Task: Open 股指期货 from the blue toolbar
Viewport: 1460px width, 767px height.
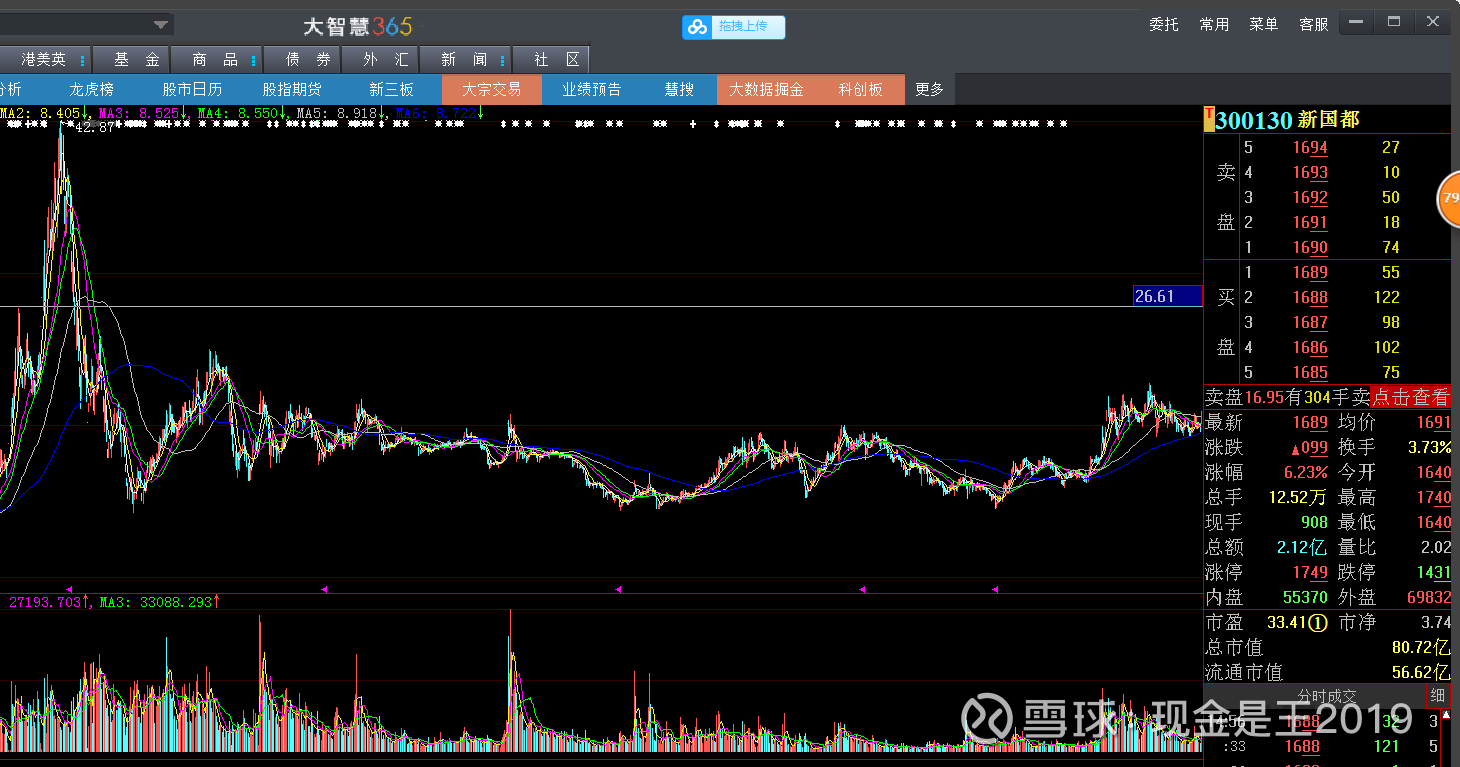Action: 292,89
